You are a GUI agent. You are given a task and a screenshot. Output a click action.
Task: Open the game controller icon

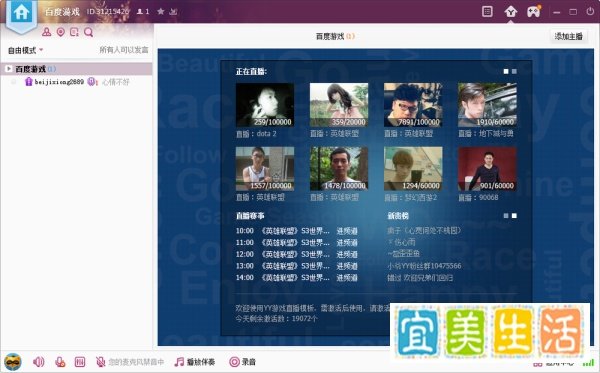pyautogui.click(x=534, y=11)
